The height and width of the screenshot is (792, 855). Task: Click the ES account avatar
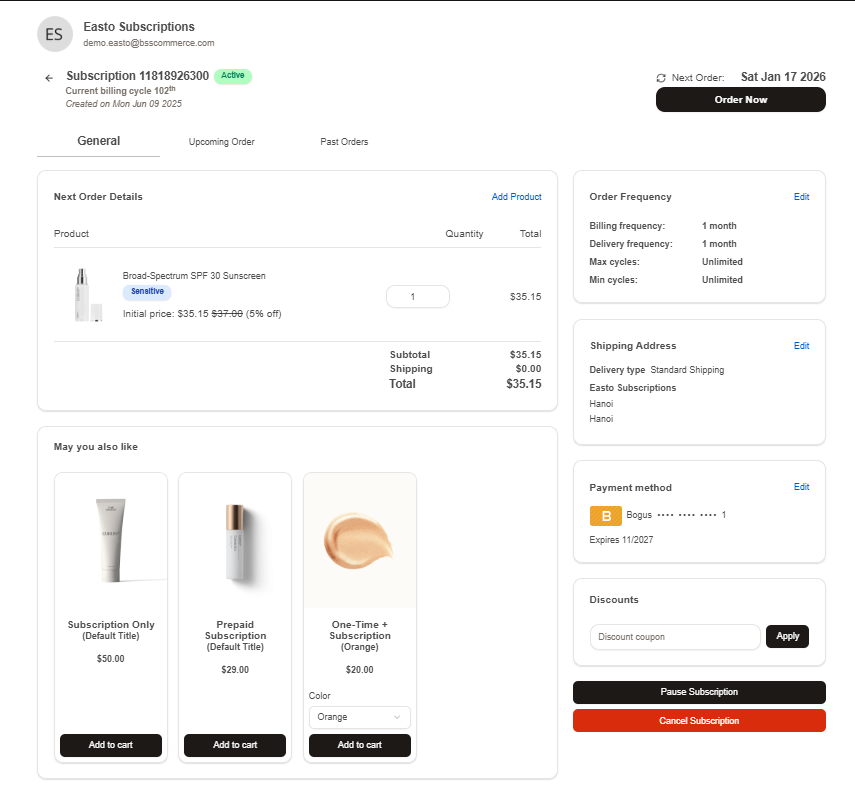tap(55, 34)
